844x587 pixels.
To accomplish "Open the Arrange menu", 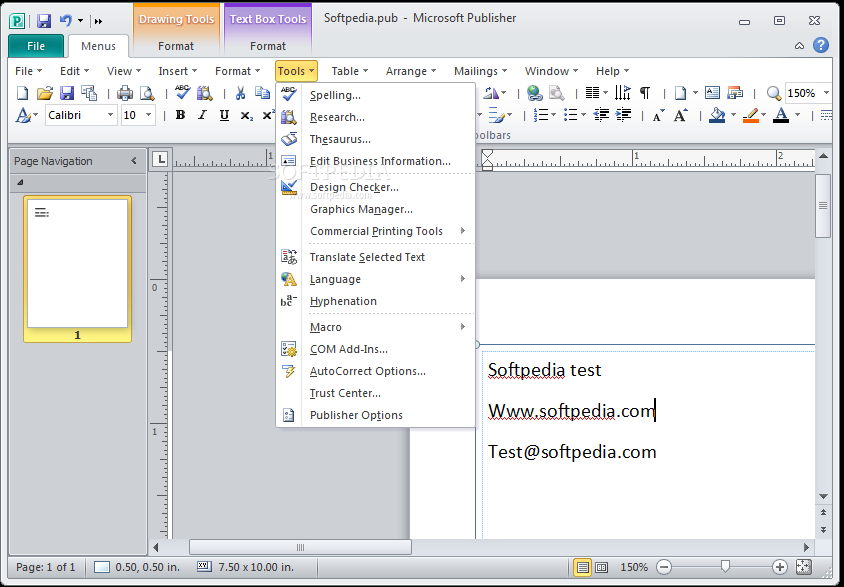I will [411, 71].
